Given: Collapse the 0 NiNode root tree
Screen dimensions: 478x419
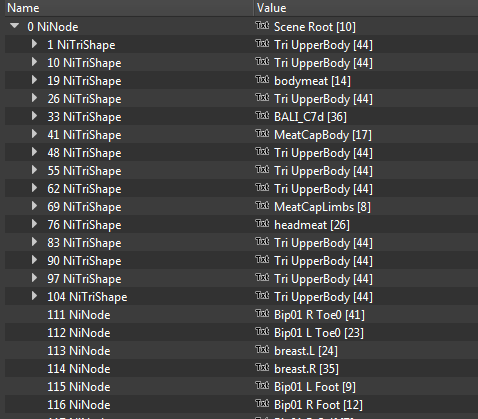Looking at the screenshot, I should point(14,26).
